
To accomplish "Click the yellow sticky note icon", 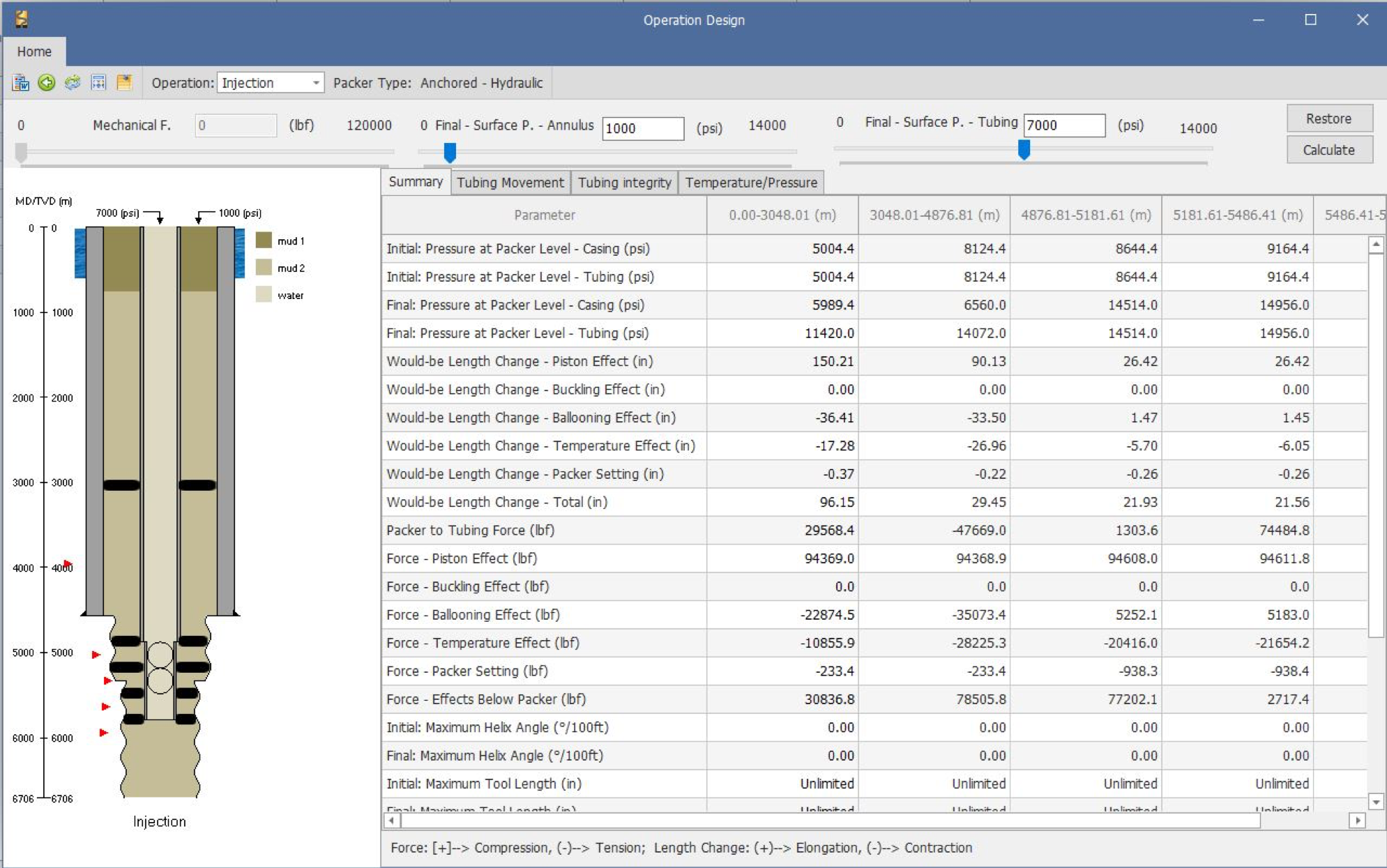I will (x=124, y=83).
